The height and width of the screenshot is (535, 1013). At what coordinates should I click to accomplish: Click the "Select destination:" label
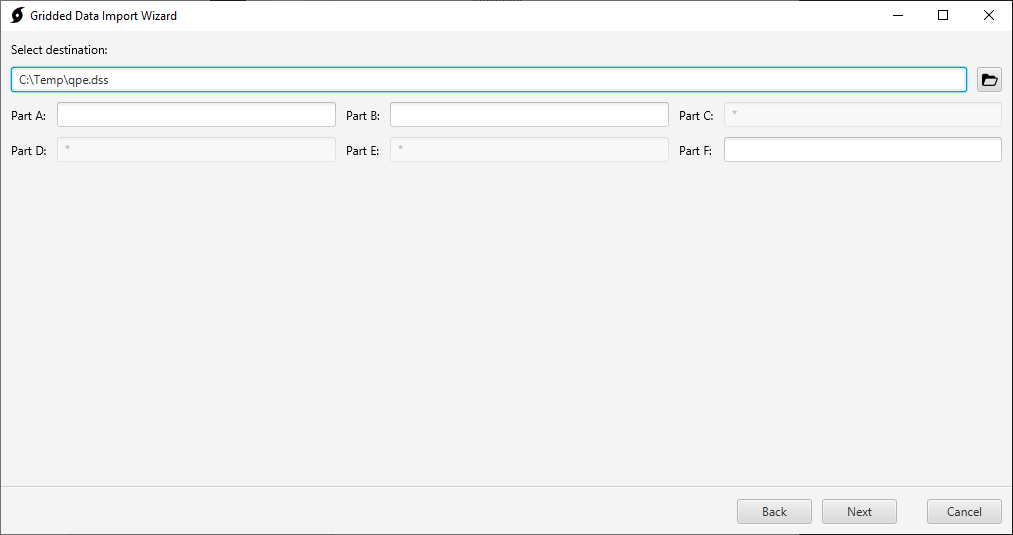(x=59, y=50)
